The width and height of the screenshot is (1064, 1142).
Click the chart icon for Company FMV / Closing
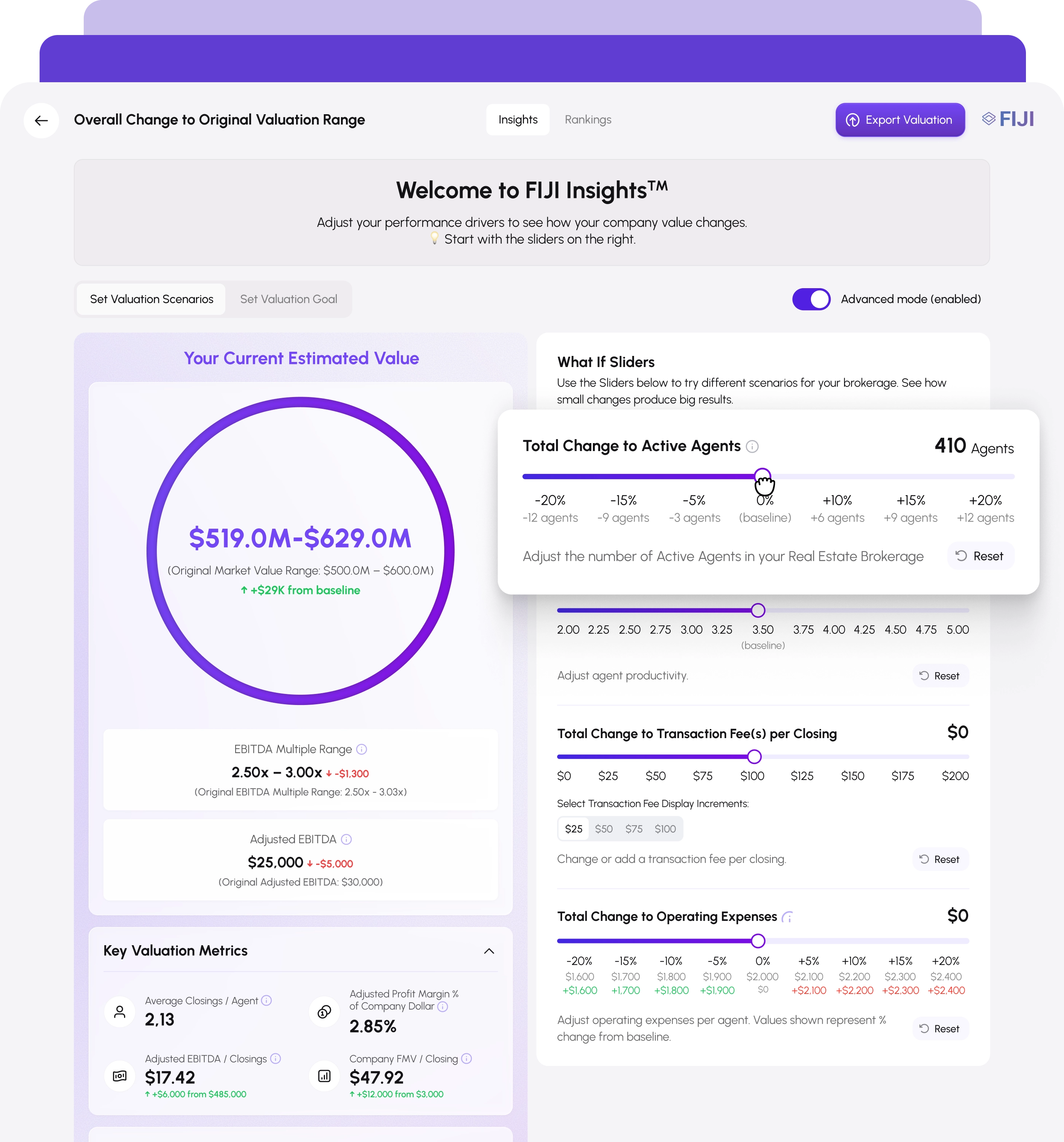pyautogui.click(x=325, y=1076)
